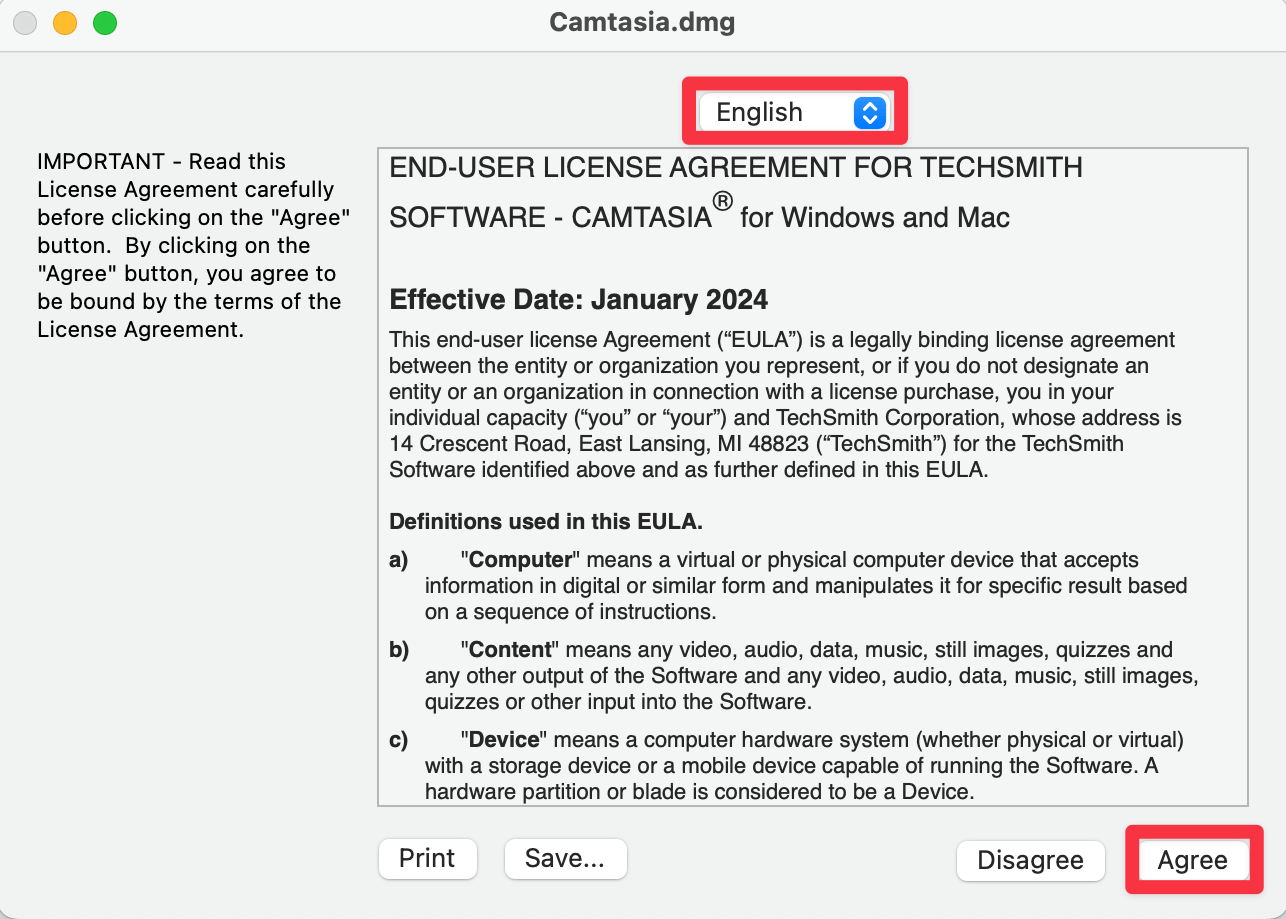1286x919 pixels.
Task: Click the bold Device term in definitions
Action: coord(505,740)
